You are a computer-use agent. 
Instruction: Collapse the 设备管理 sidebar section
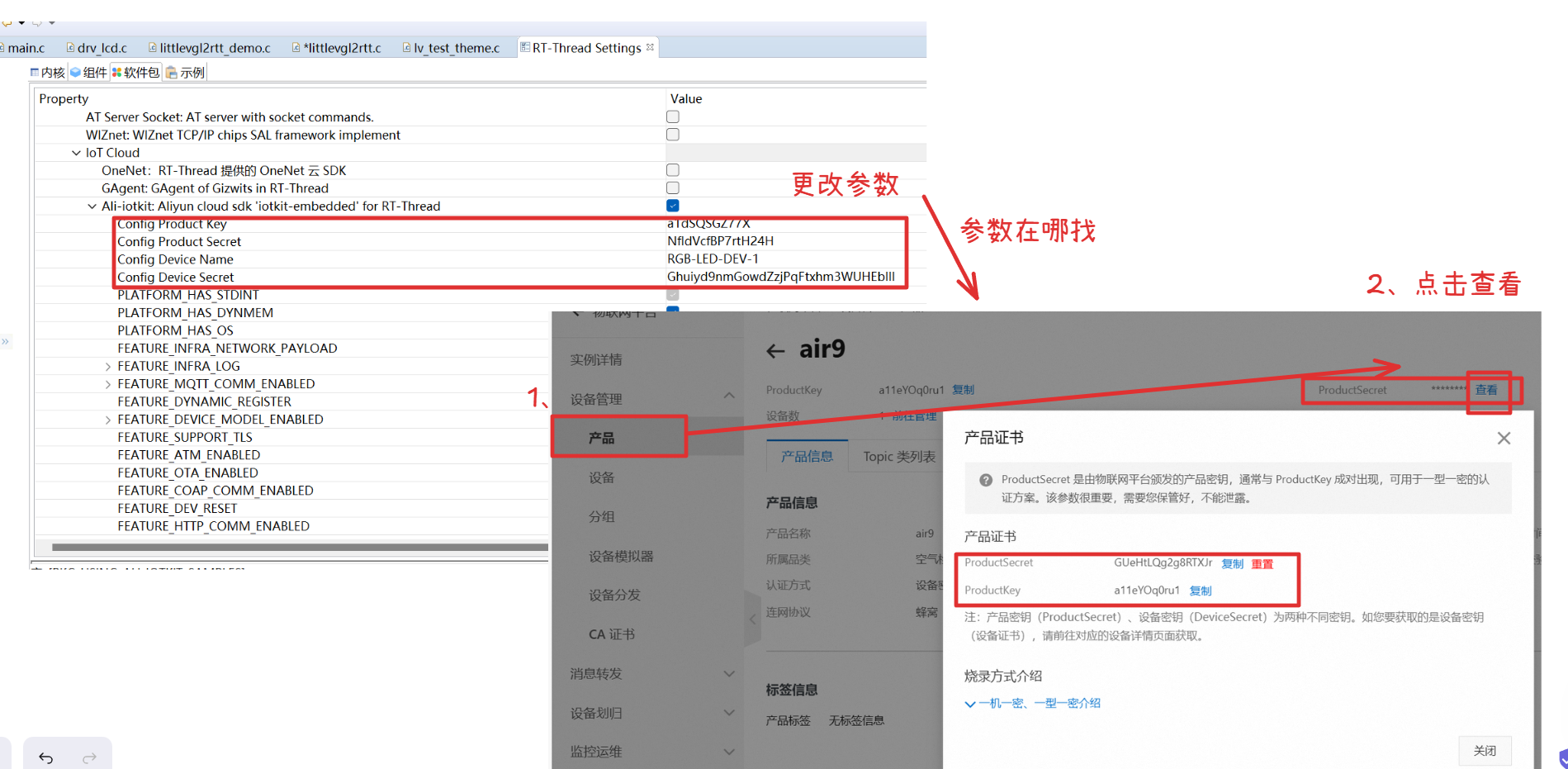coord(729,396)
